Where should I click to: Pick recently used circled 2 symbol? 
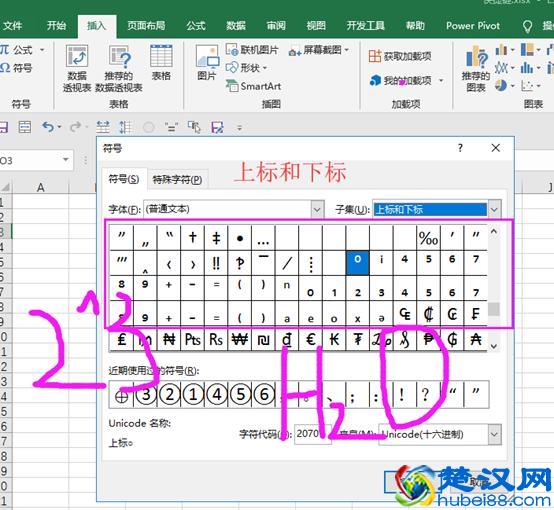(x=169, y=394)
